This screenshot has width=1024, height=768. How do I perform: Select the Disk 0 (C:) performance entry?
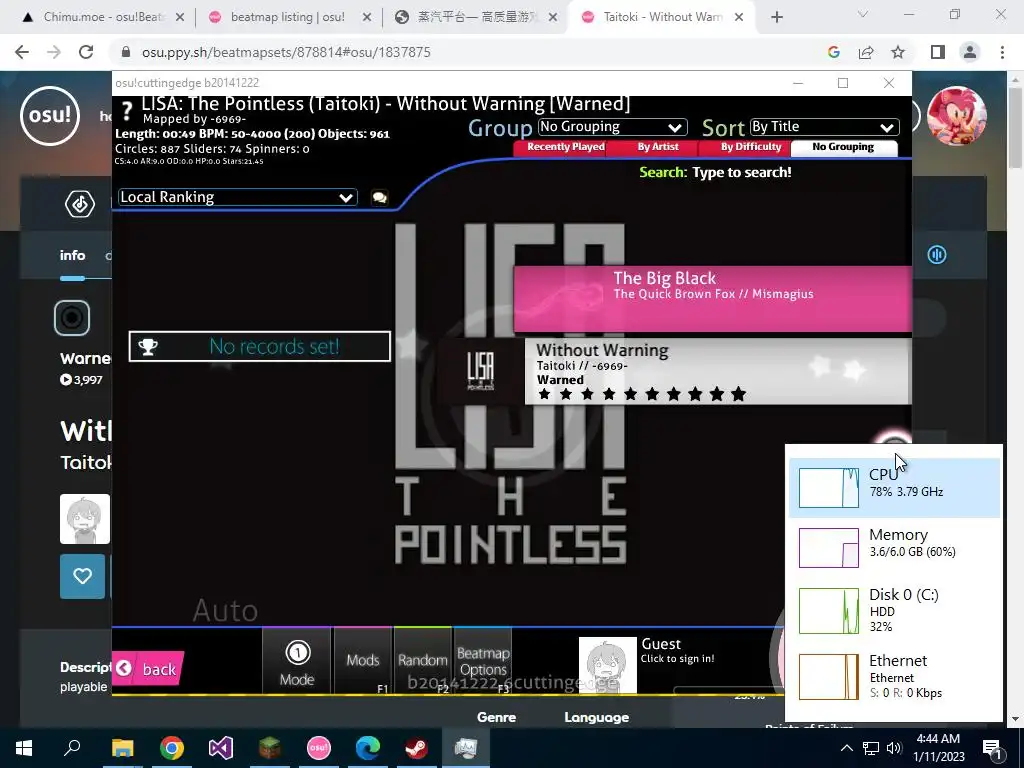(x=894, y=611)
